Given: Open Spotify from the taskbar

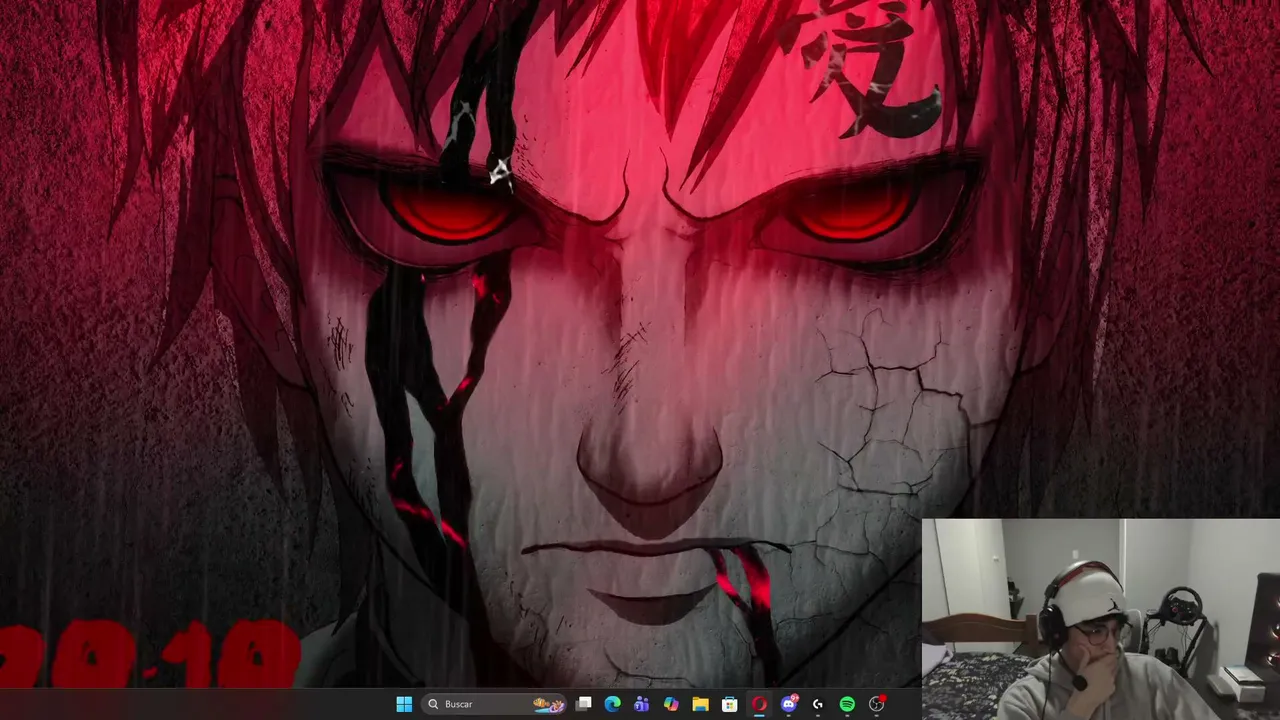Looking at the screenshot, I should [847, 704].
